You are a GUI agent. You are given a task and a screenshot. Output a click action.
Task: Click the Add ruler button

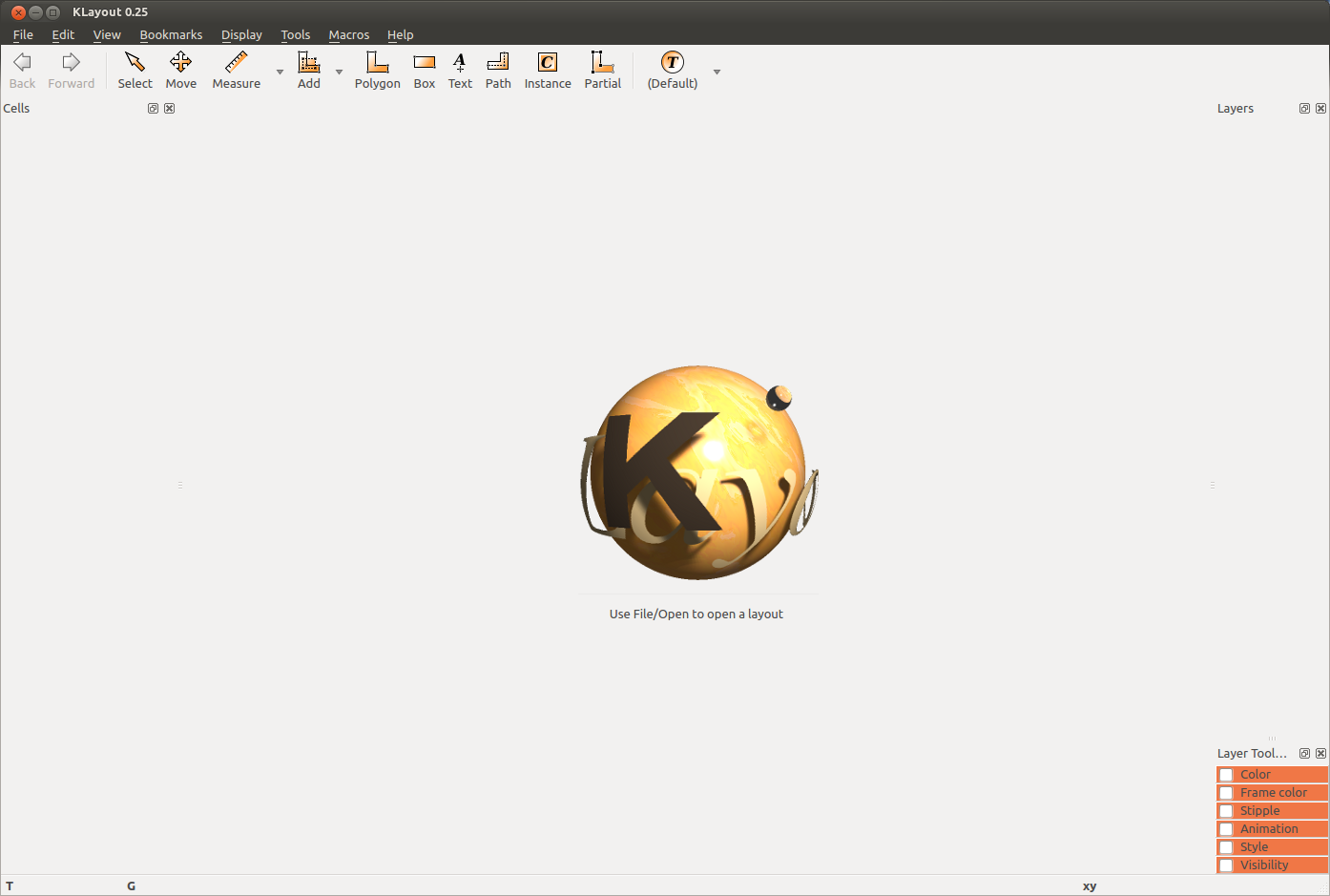[309, 71]
